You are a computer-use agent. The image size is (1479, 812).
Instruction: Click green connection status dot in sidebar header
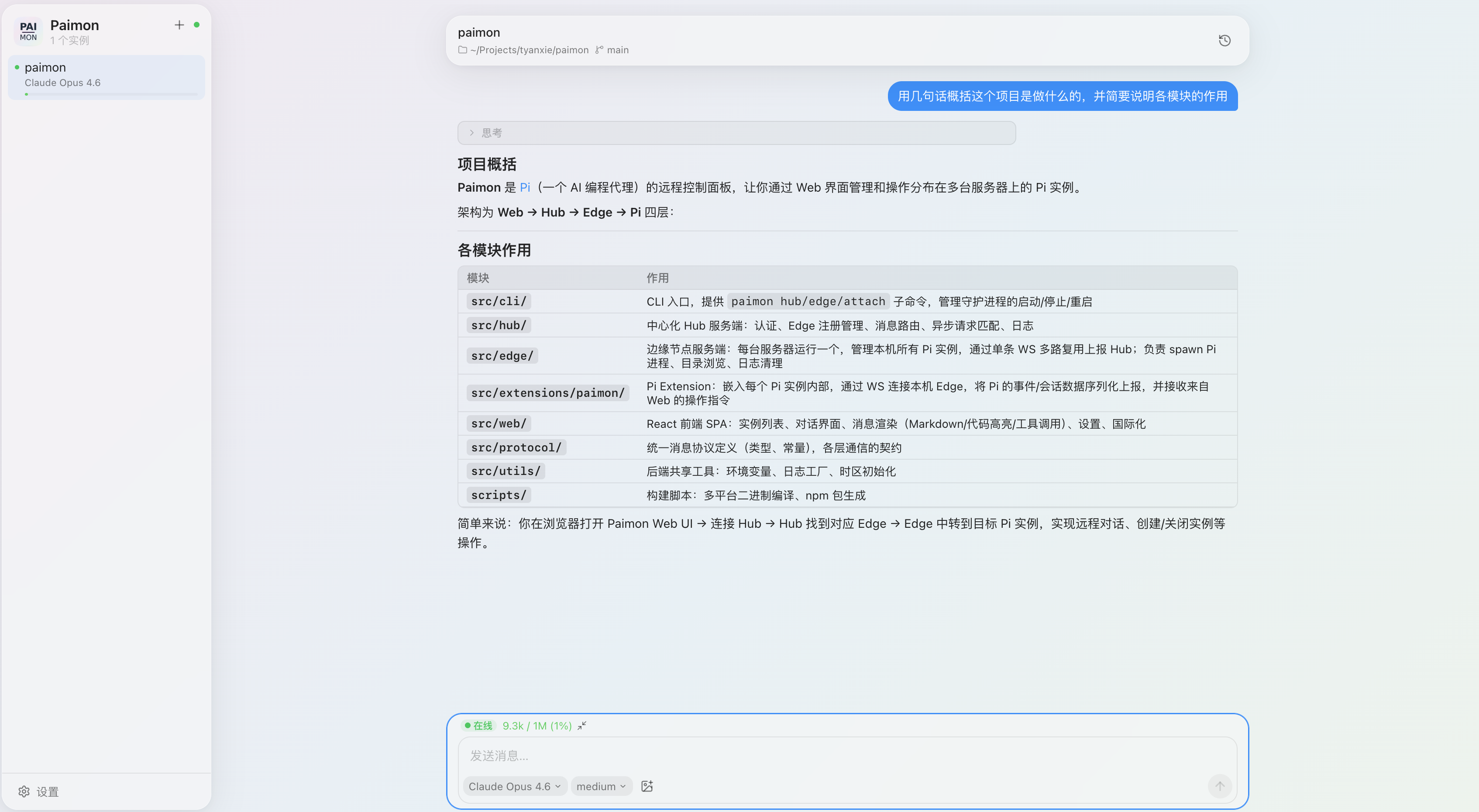[196, 25]
